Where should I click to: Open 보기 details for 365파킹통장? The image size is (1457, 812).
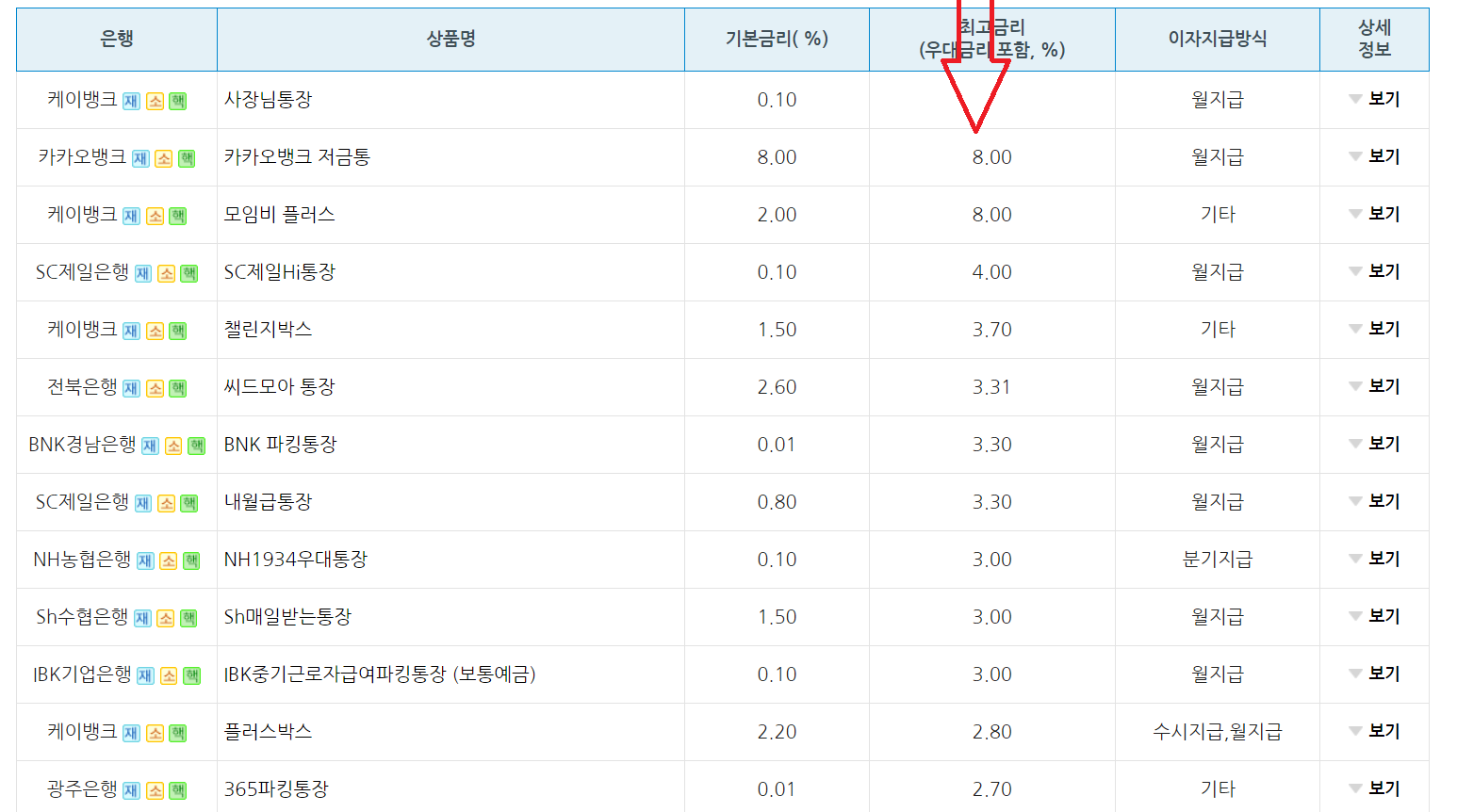1374,788
